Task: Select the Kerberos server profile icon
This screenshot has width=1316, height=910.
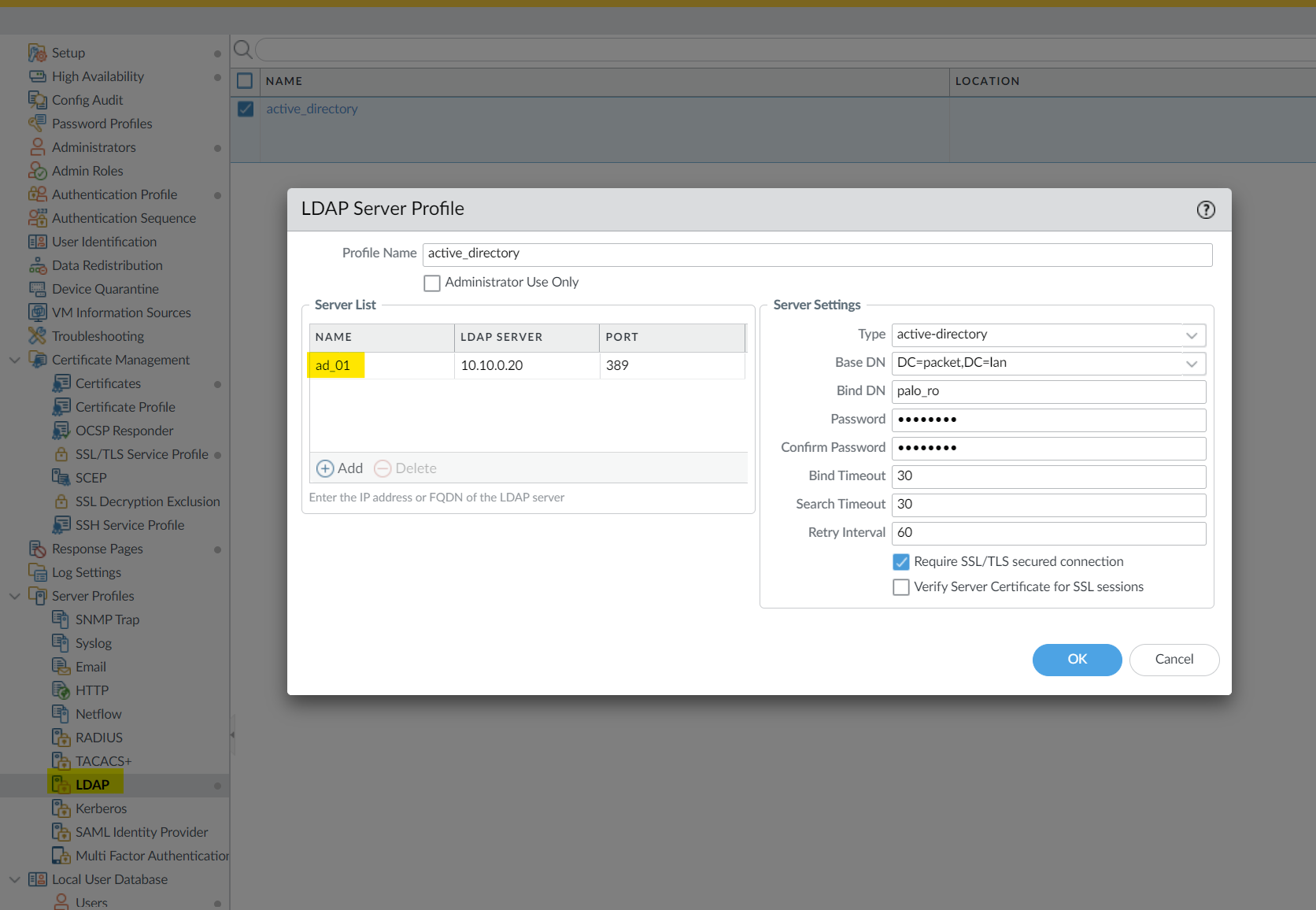Action: (61, 808)
